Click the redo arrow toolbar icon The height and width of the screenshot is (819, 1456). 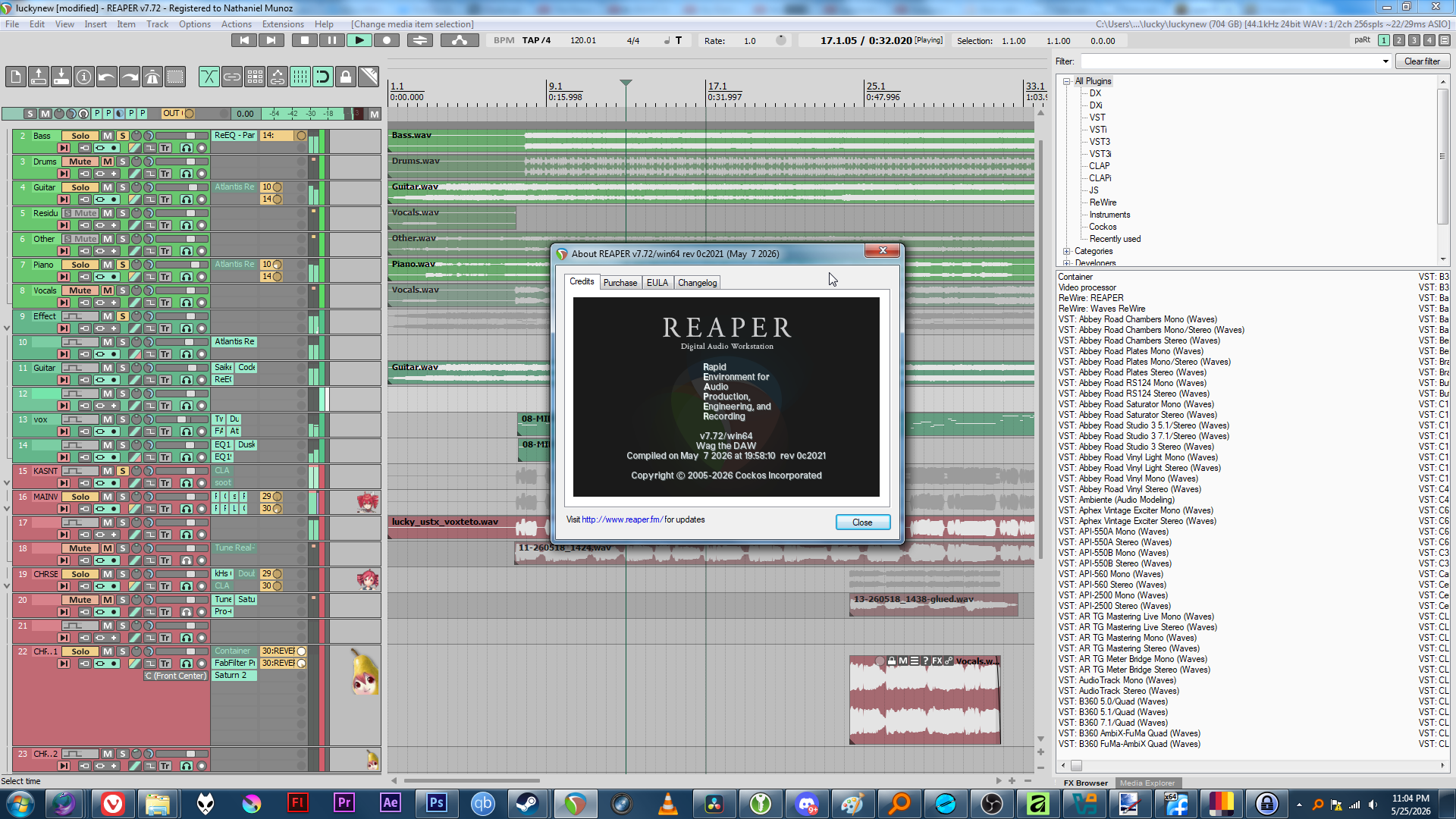click(129, 77)
